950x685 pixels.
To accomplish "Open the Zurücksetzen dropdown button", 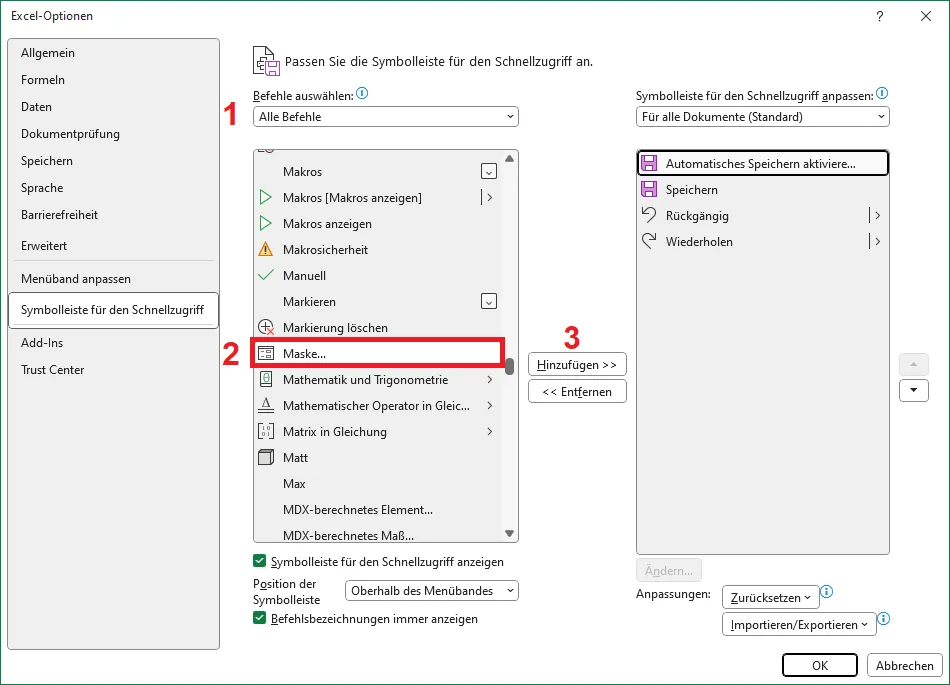I will 770,597.
